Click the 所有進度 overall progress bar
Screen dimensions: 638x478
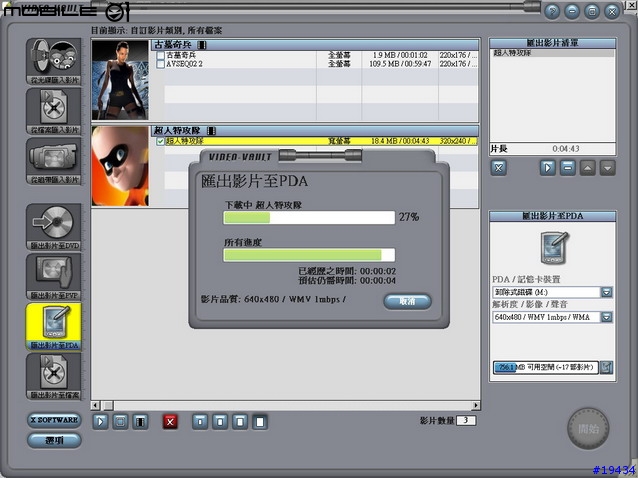click(x=309, y=255)
